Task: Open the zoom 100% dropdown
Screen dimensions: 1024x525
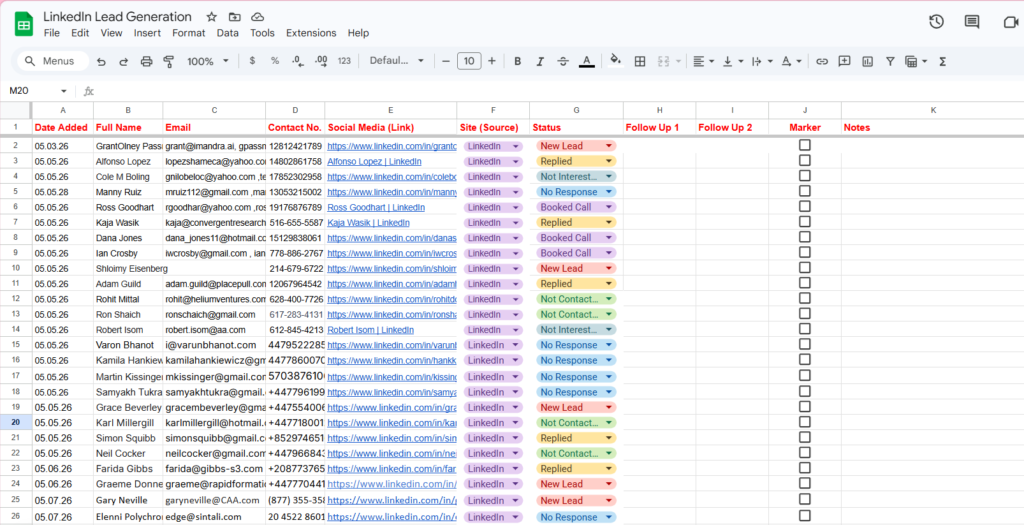Action: (208, 61)
